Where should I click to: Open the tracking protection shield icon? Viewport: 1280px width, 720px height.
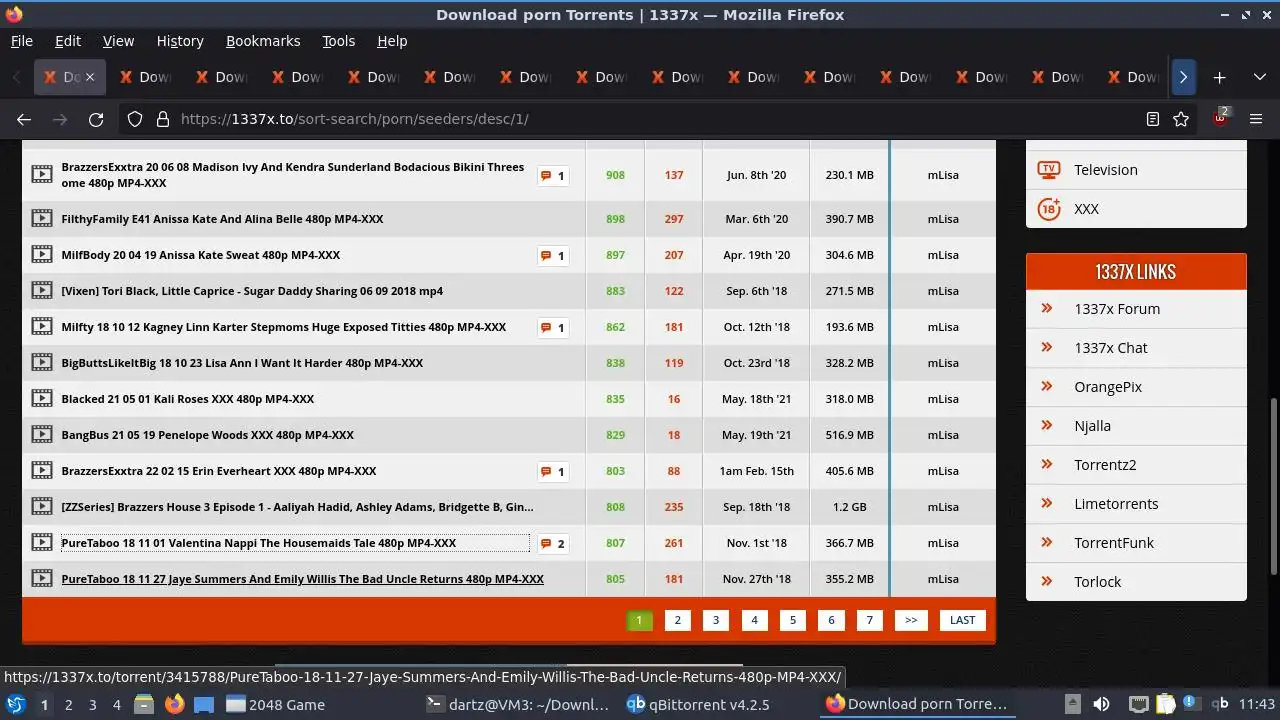point(135,119)
